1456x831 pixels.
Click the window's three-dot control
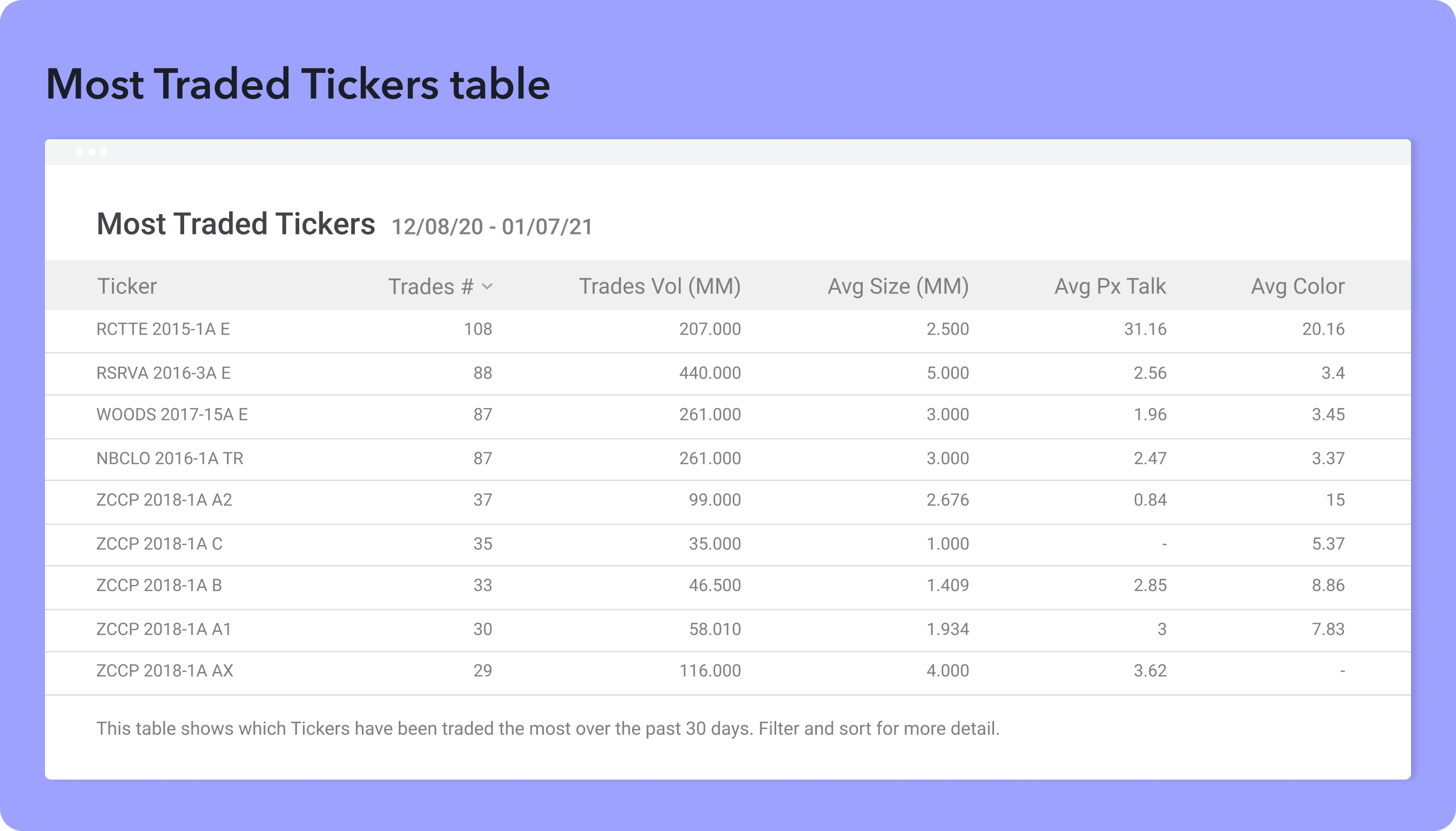[92, 152]
